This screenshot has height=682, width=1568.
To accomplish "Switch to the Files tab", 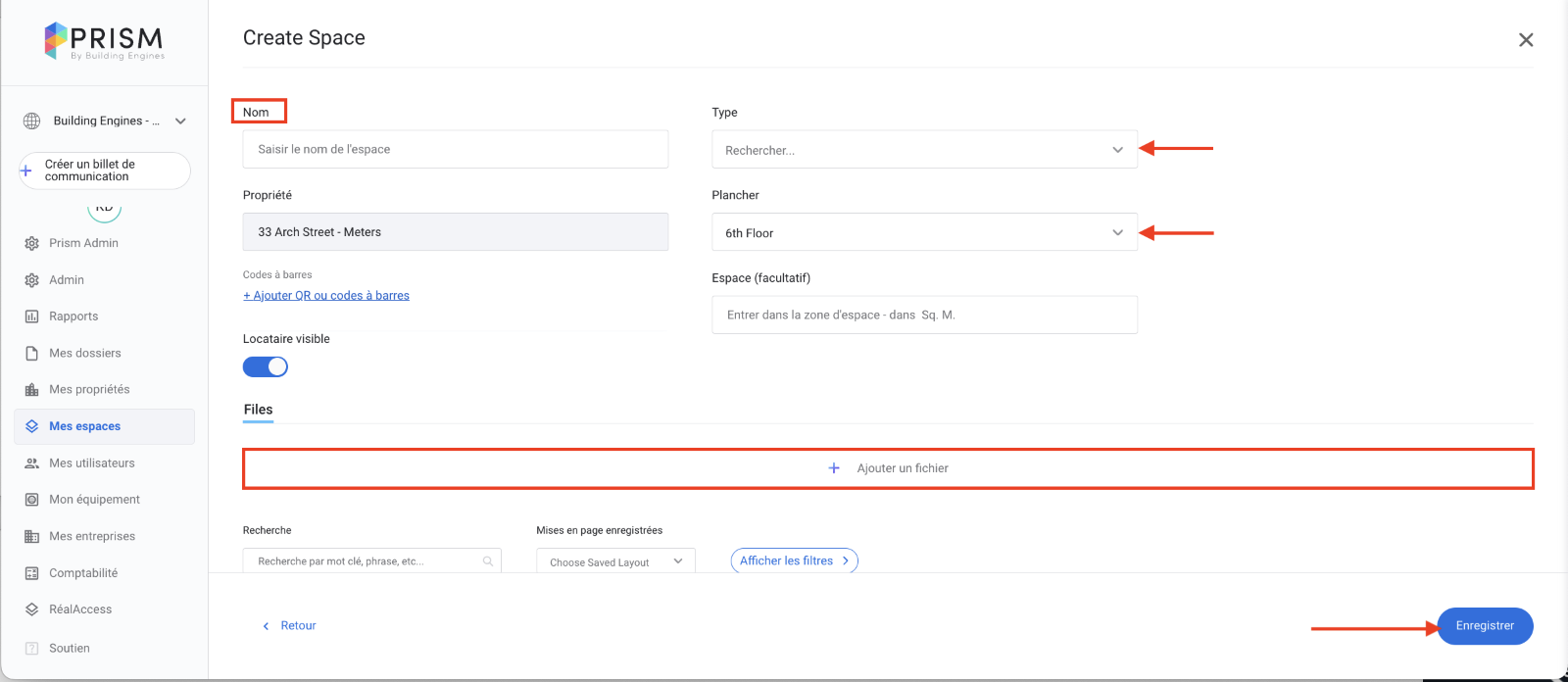I will (x=259, y=410).
